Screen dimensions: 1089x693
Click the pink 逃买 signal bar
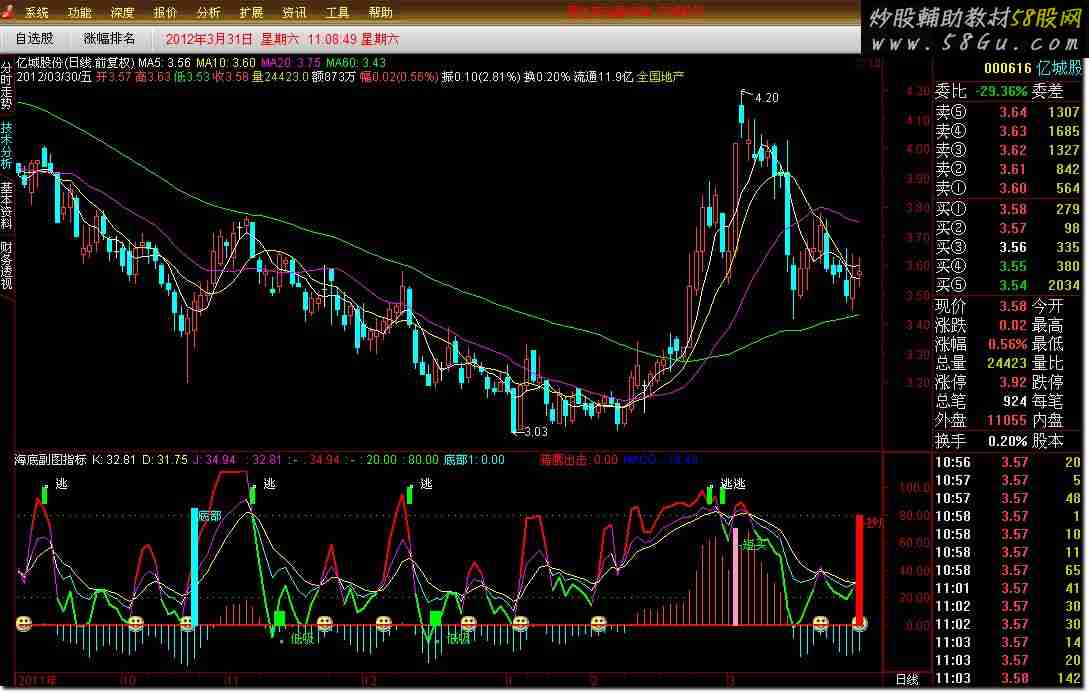click(735, 576)
